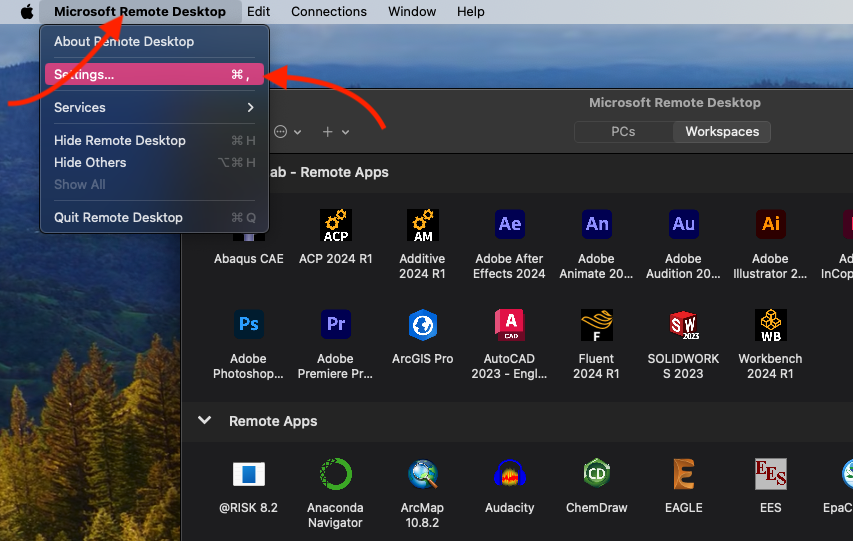Launch Adobe Audition app icon

tap(684, 224)
